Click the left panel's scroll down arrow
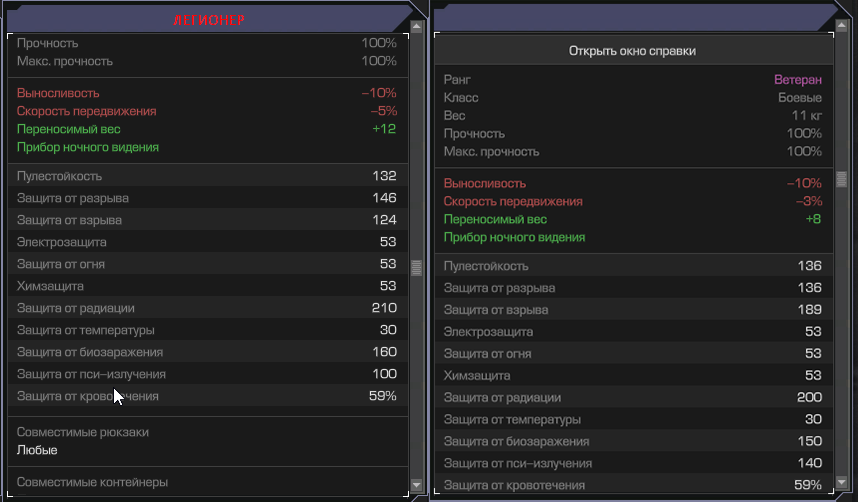858x502 pixels. 418,485
